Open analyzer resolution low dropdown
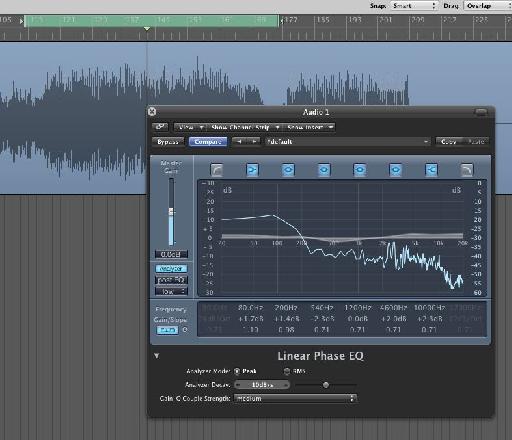The height and width of the screenshot is (440, 512). click(171, 291)
